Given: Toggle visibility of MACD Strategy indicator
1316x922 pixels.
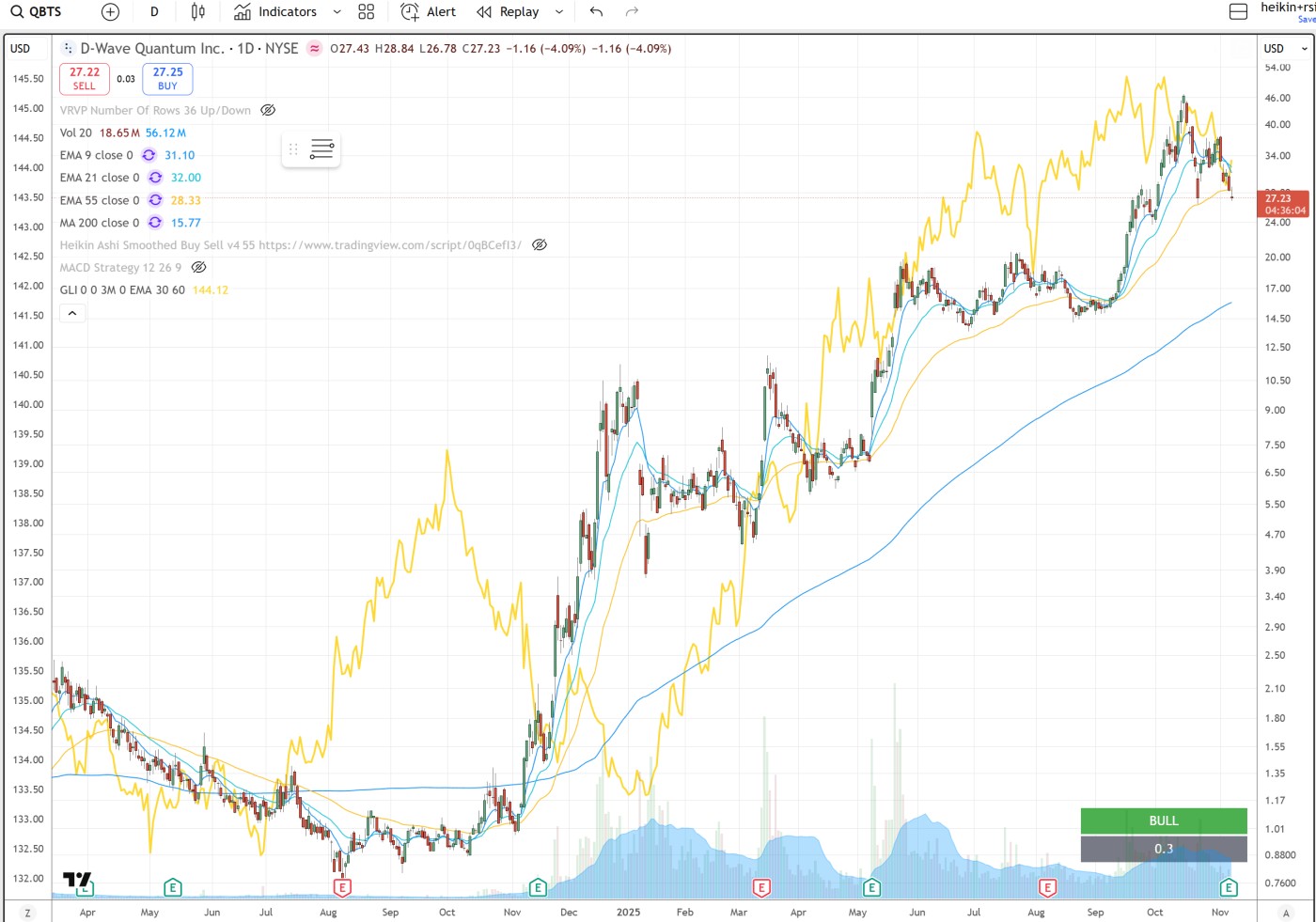Looking at the screenshot, I should click(199, 267).
